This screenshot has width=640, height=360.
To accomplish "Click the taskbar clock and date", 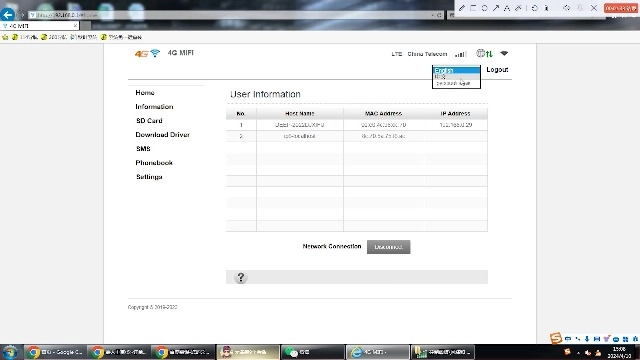I will pyautogui.click(x=620, y=352).
